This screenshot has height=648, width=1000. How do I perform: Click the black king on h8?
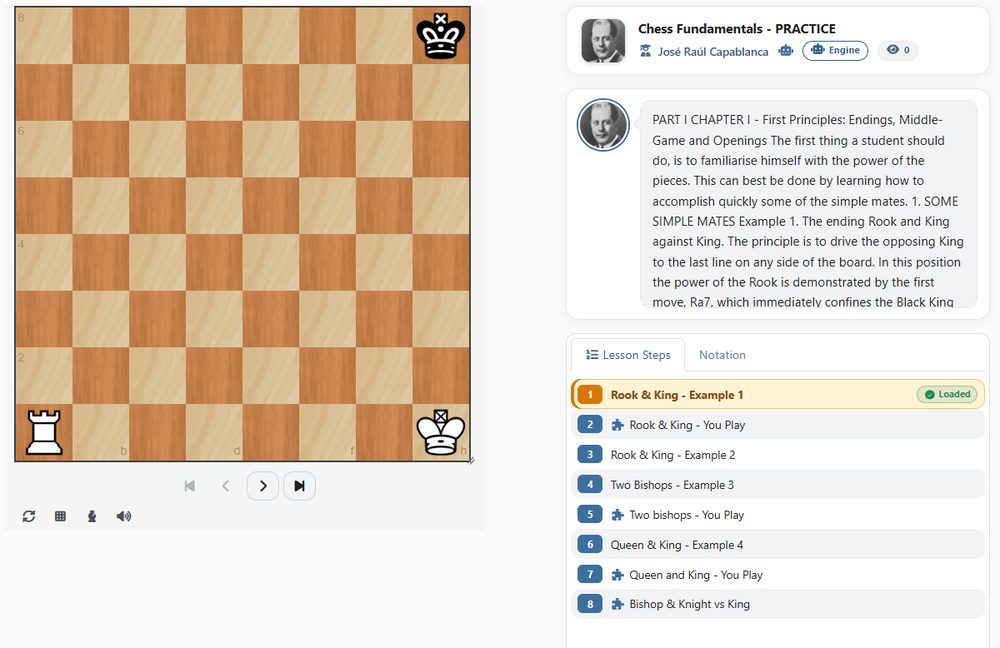pos(441,36)
